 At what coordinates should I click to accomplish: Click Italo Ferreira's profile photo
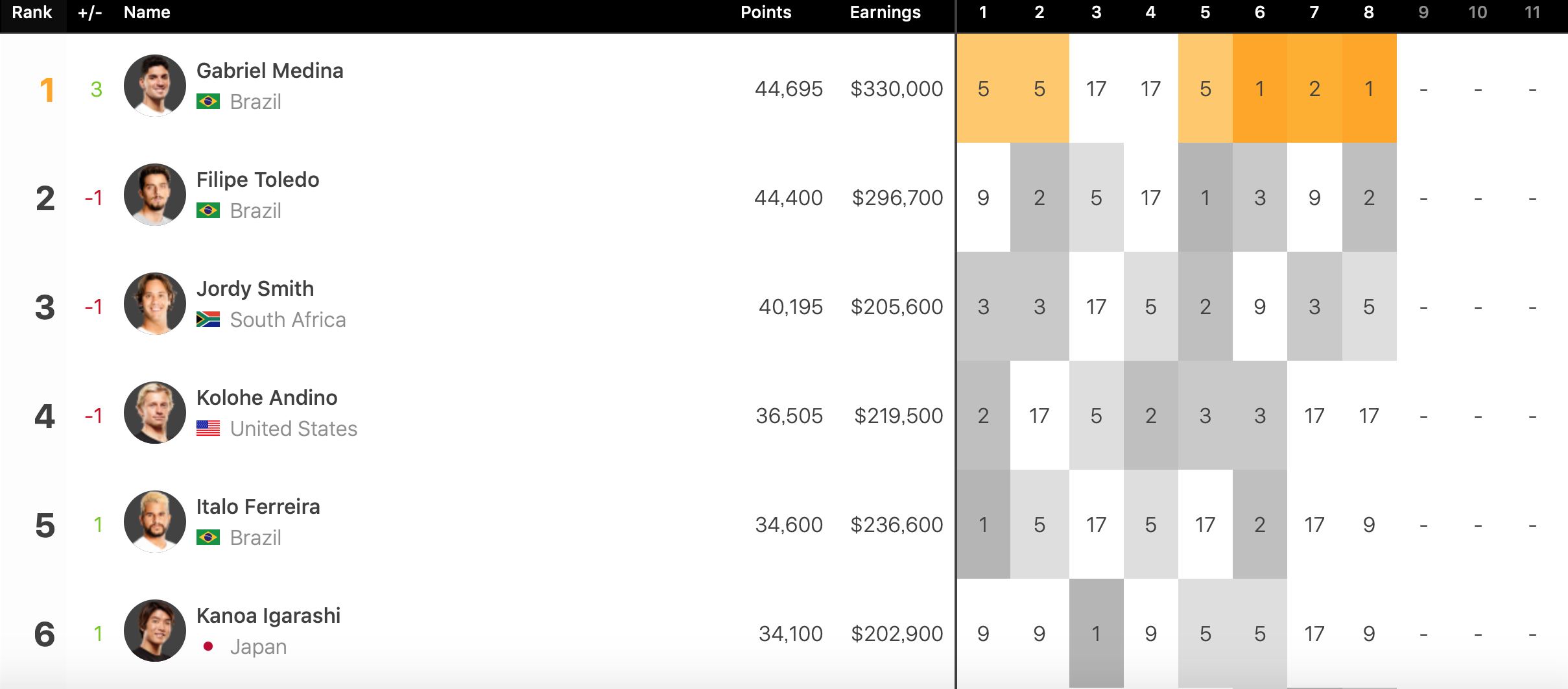click(x=154, y=522)
